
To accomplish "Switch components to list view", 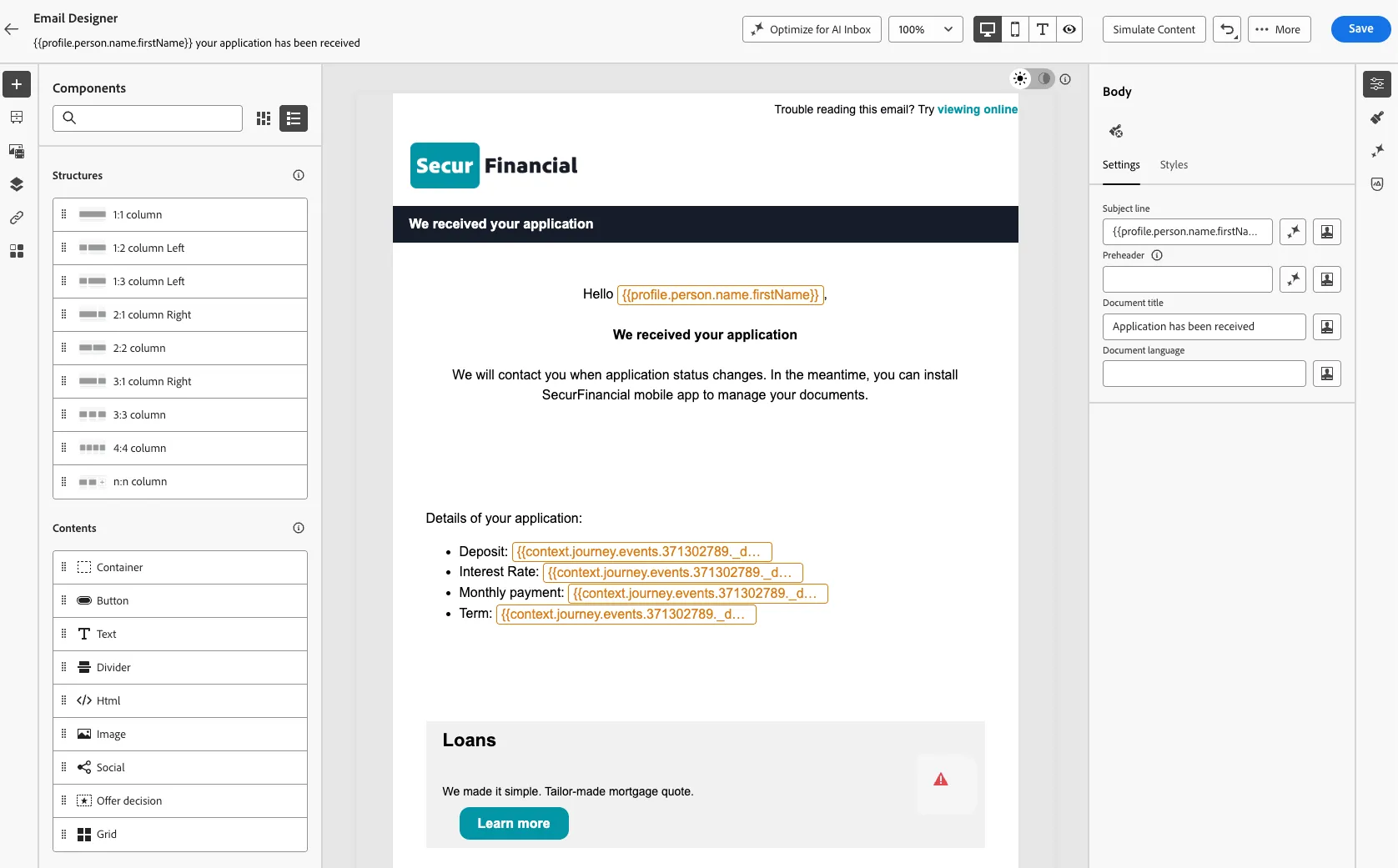I will (294, 118).
